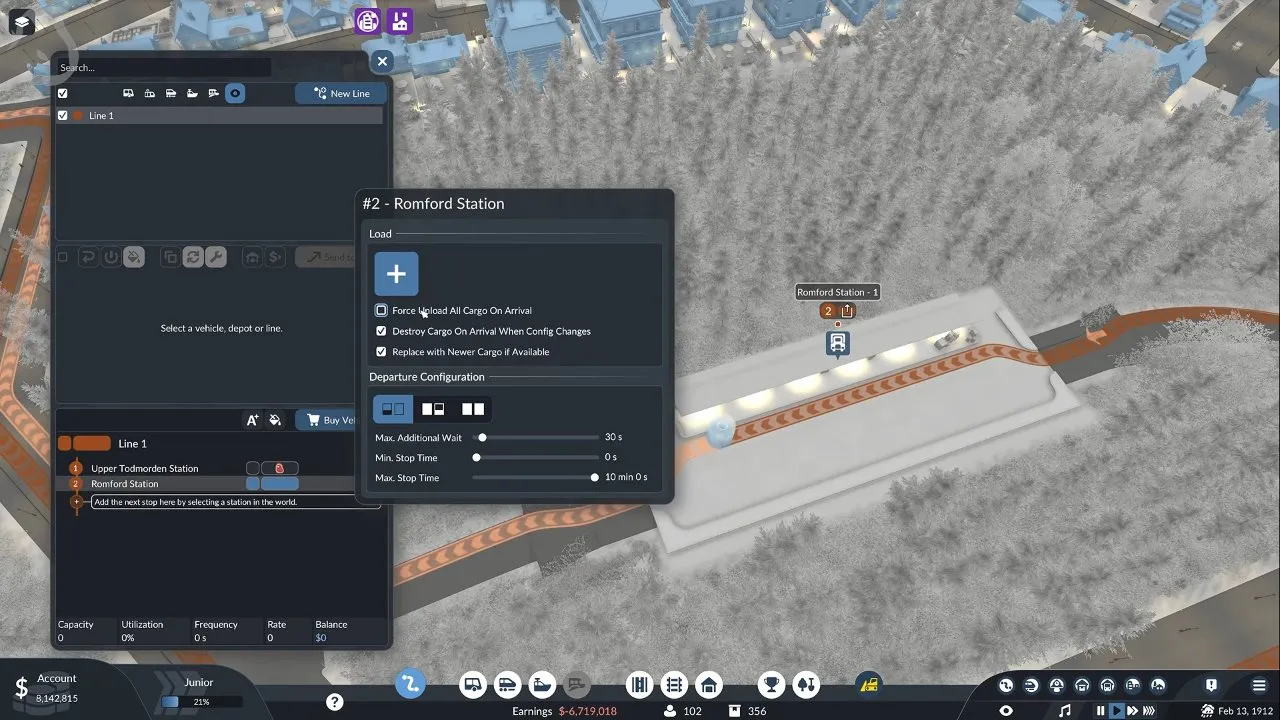The image size is (1280, 720).
Task: Open the music settings icon
Action: point(1065,711)
